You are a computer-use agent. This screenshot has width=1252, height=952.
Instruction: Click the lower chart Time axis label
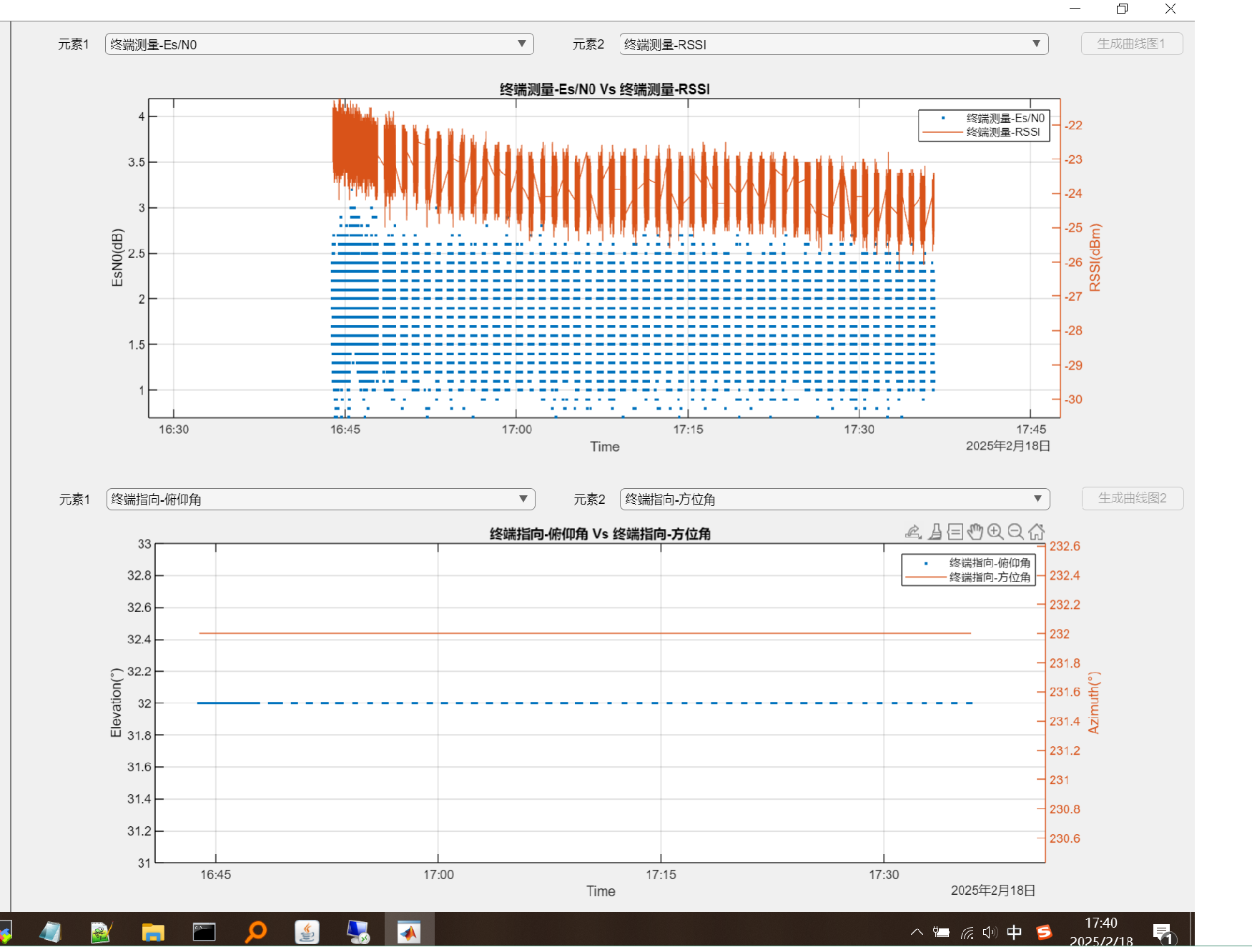pyautogui.click(x=601, y=891)
